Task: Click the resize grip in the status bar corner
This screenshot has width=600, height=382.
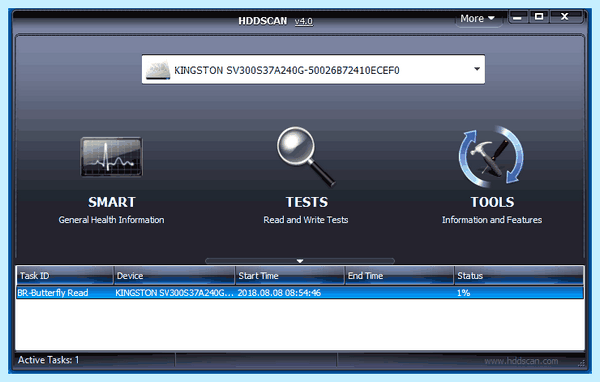Action: 581,363
